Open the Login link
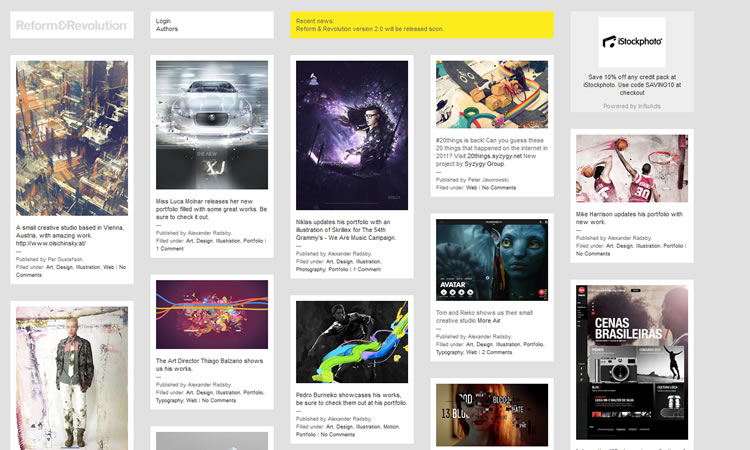This screenshot has height=450, width=750. pyautogui.click(x=163, y=20)
